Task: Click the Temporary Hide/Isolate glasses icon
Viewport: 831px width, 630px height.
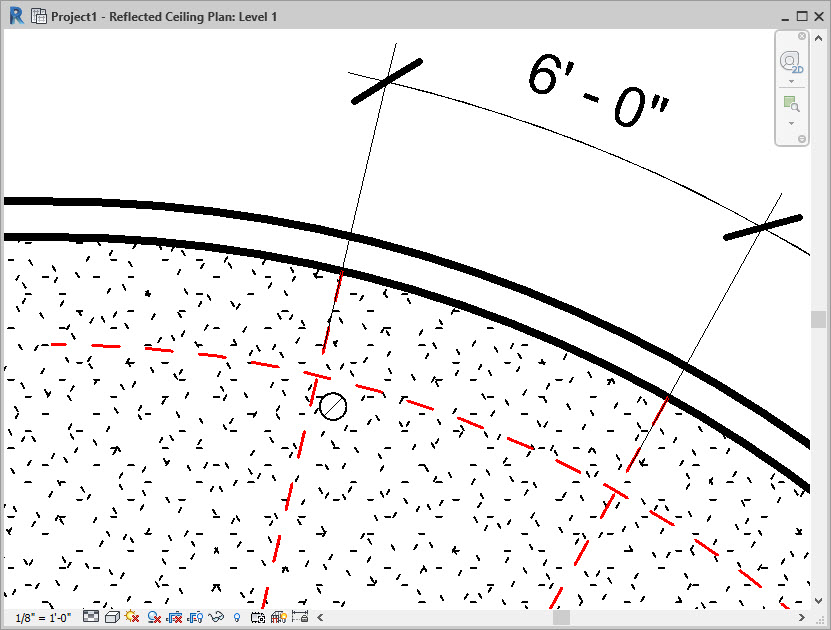Action: coord(215,618)
